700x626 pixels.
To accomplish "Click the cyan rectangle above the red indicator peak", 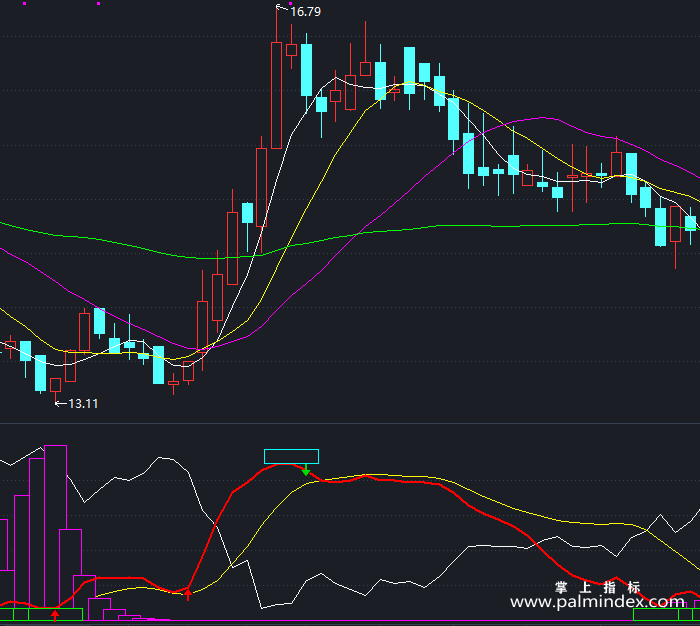I will coord(292,456).
